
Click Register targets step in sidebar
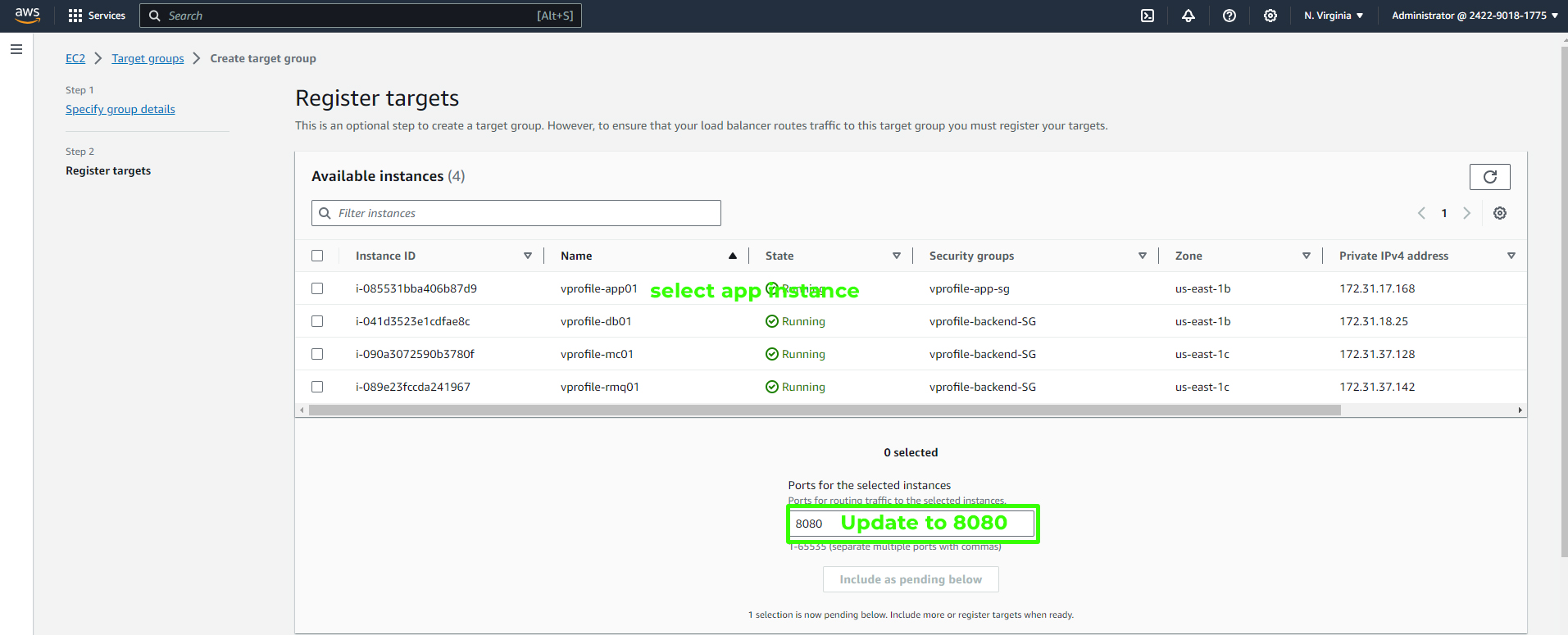click(x=108, y=170)
